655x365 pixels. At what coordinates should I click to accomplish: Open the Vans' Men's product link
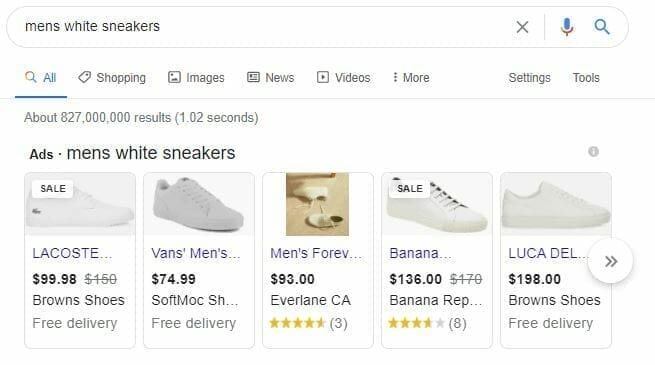pos(196,253)
